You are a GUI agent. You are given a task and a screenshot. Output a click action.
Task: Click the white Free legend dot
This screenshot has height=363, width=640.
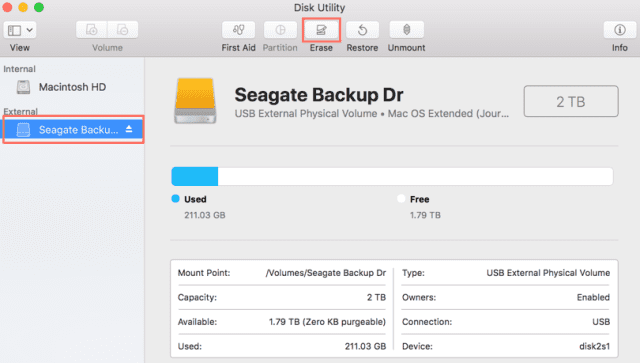401,199
